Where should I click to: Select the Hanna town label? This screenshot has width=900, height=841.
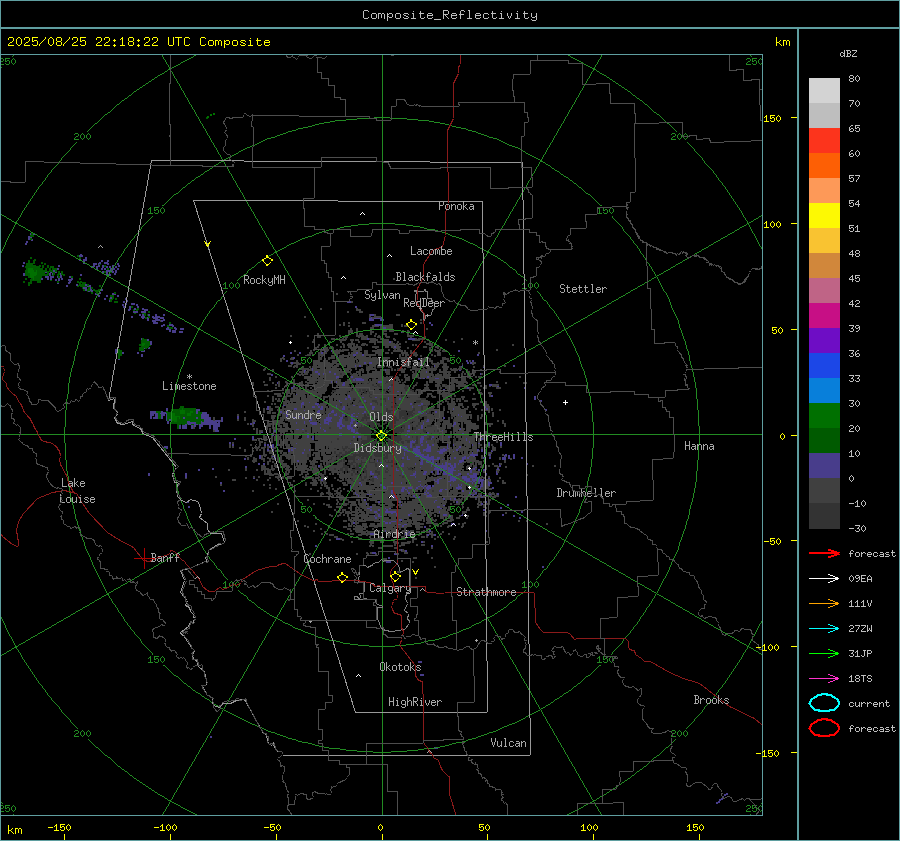pyautogui.click(x=699, y=446)
